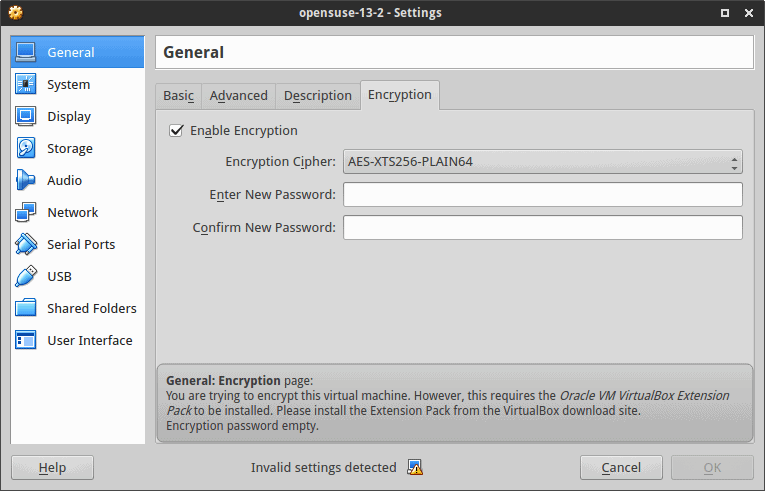Select the Shared Folders icon

[x=25, y=308]
